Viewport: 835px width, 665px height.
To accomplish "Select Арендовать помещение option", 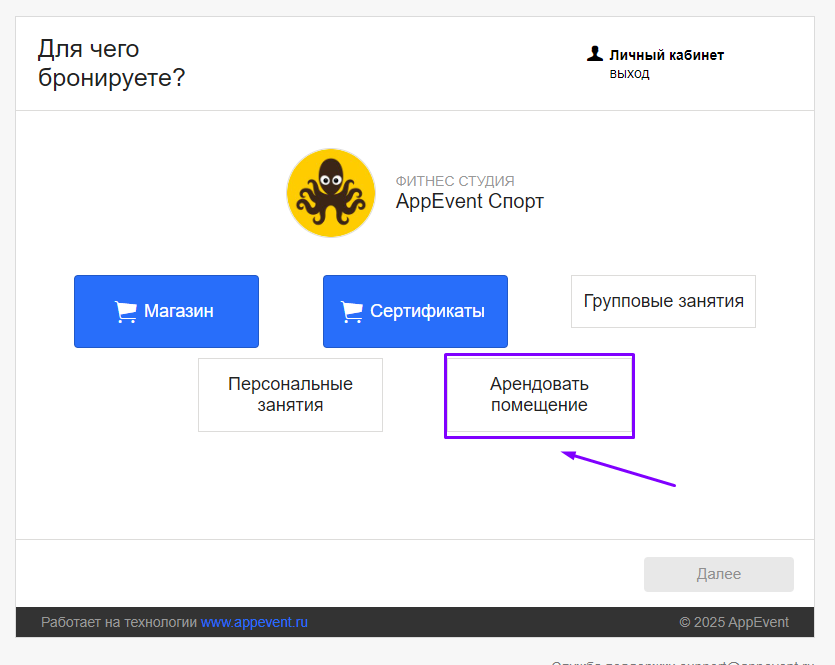I will [x=539, y=395].
